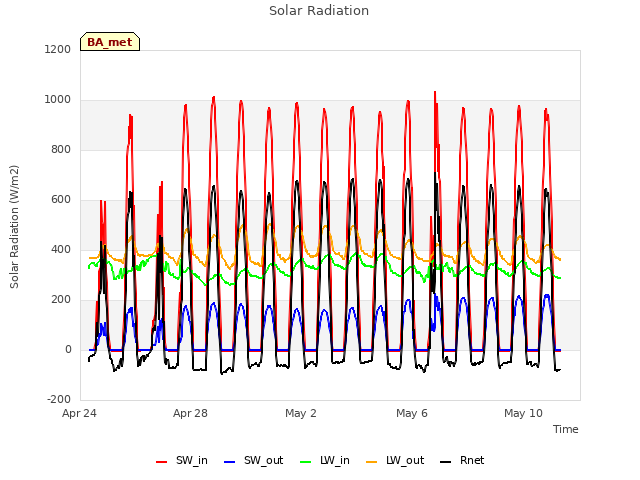Click the 800 y-axis tick label
This screenshot has height=480, width=640.
61,149
